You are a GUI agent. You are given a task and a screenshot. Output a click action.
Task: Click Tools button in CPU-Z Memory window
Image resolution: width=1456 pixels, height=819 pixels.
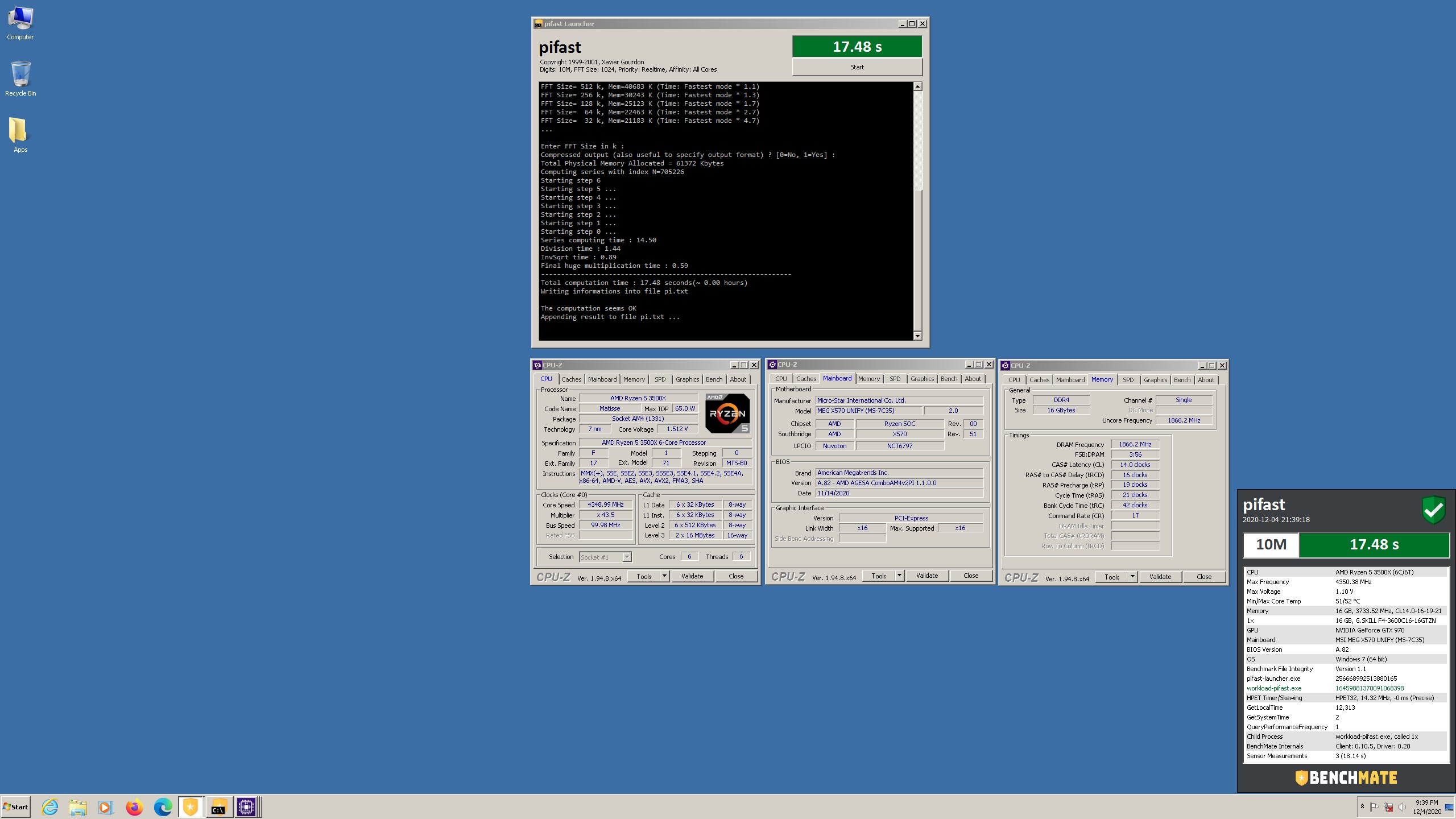[x=1112, y=577]
